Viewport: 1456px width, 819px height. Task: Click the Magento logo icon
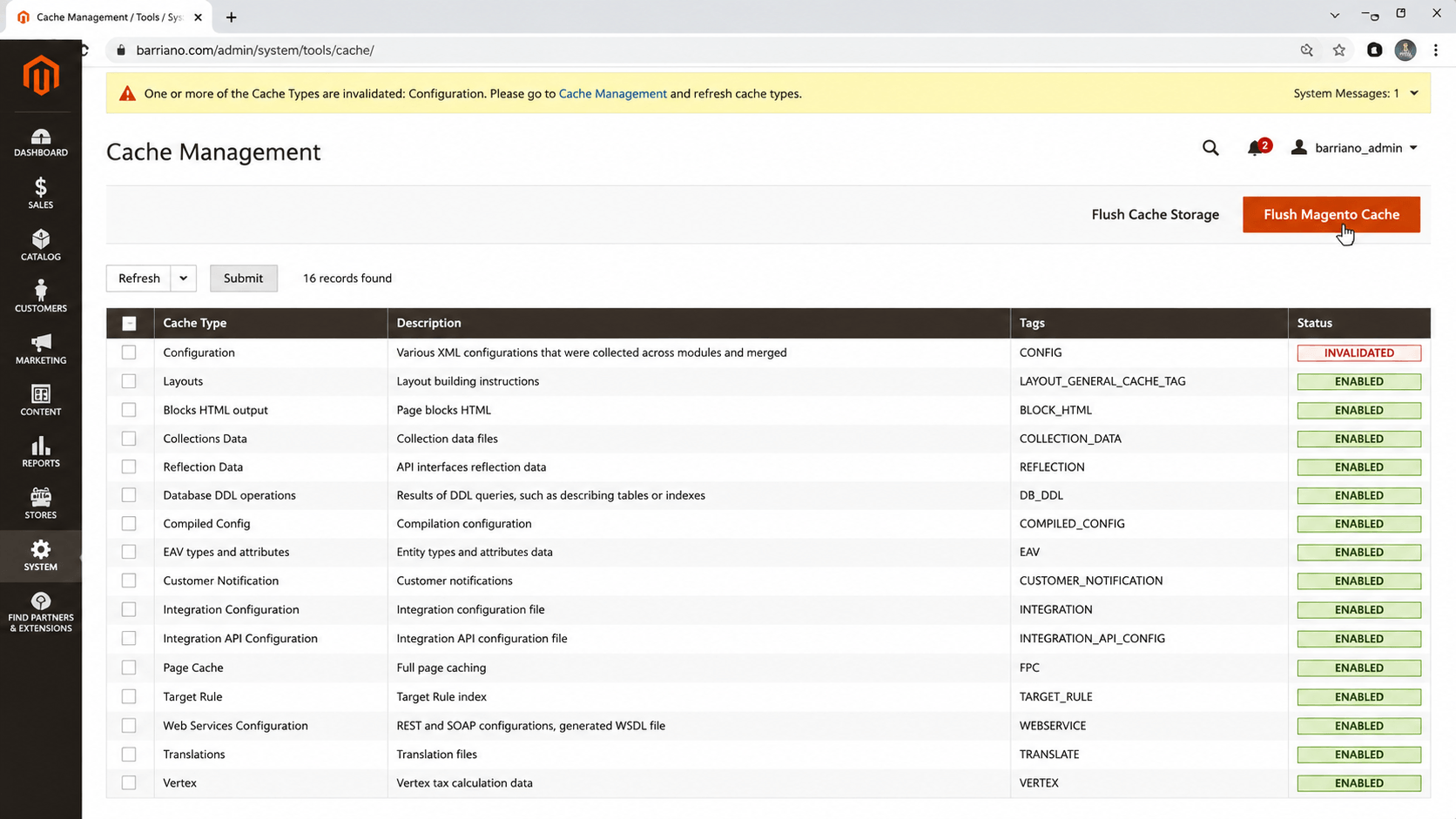point(41,76)
